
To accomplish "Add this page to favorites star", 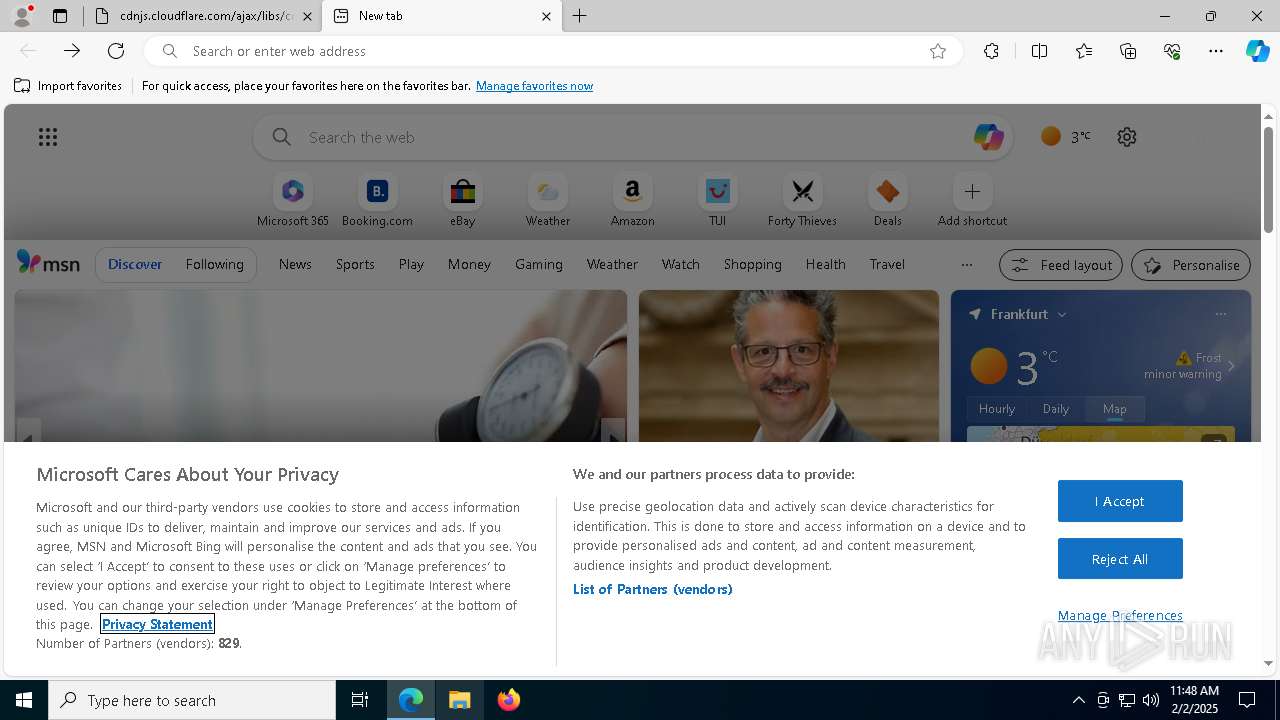I will click(x=938, y=51).
